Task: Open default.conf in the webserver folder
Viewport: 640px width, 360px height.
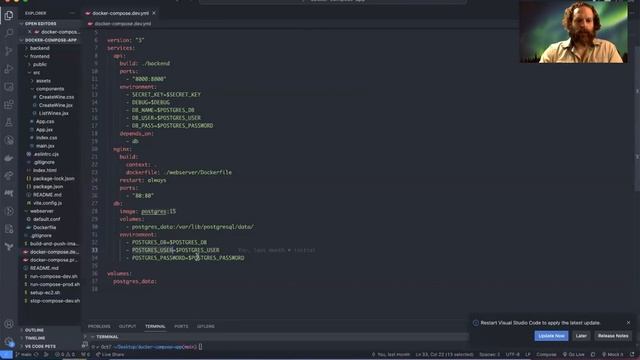Action: tap(47, 219)
